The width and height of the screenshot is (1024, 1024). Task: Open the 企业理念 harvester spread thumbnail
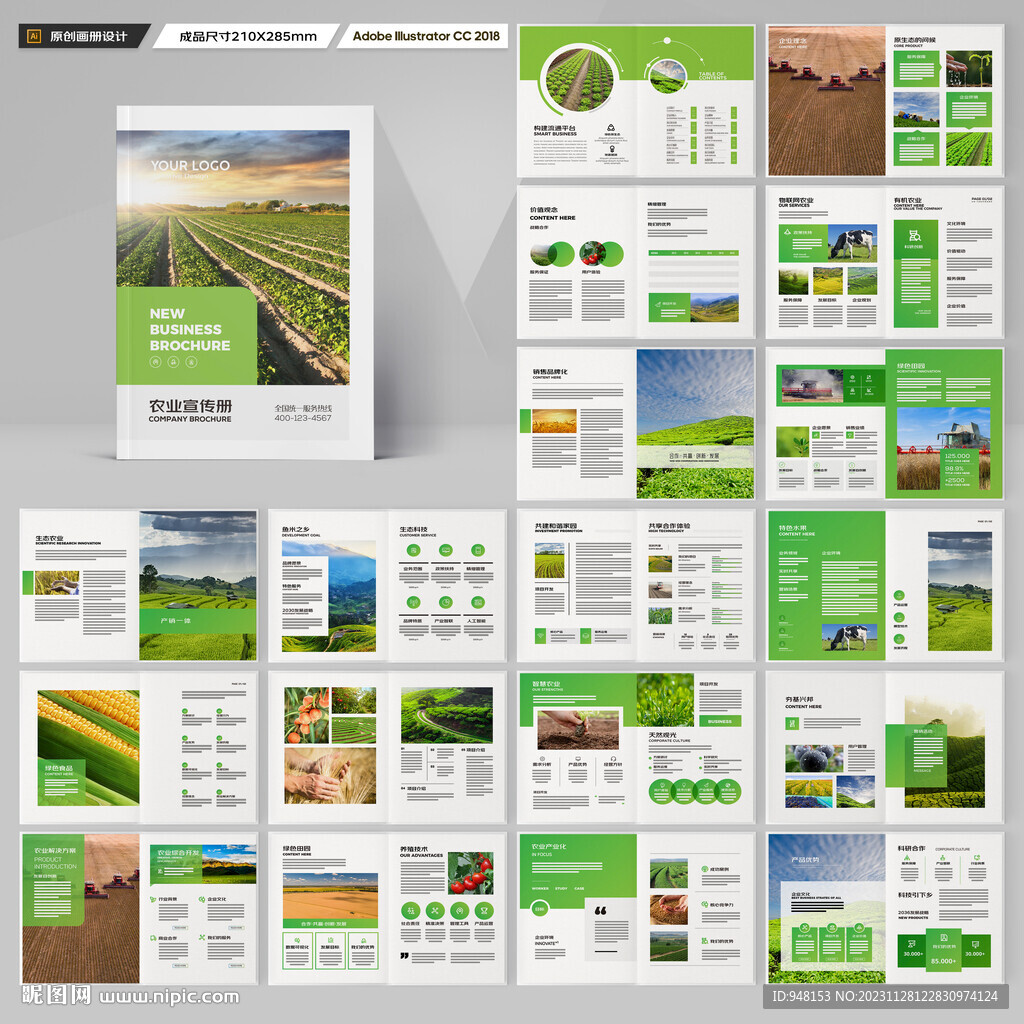885,101
